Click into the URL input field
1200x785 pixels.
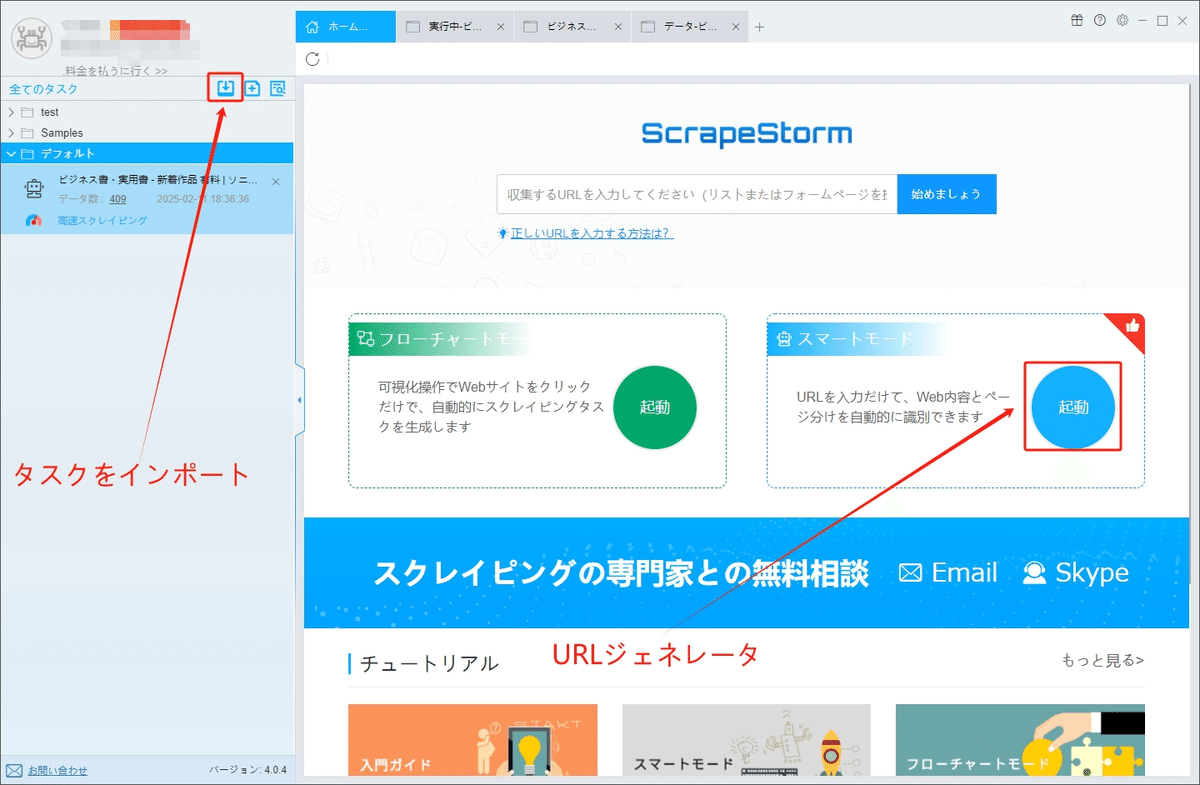(696, 194)
